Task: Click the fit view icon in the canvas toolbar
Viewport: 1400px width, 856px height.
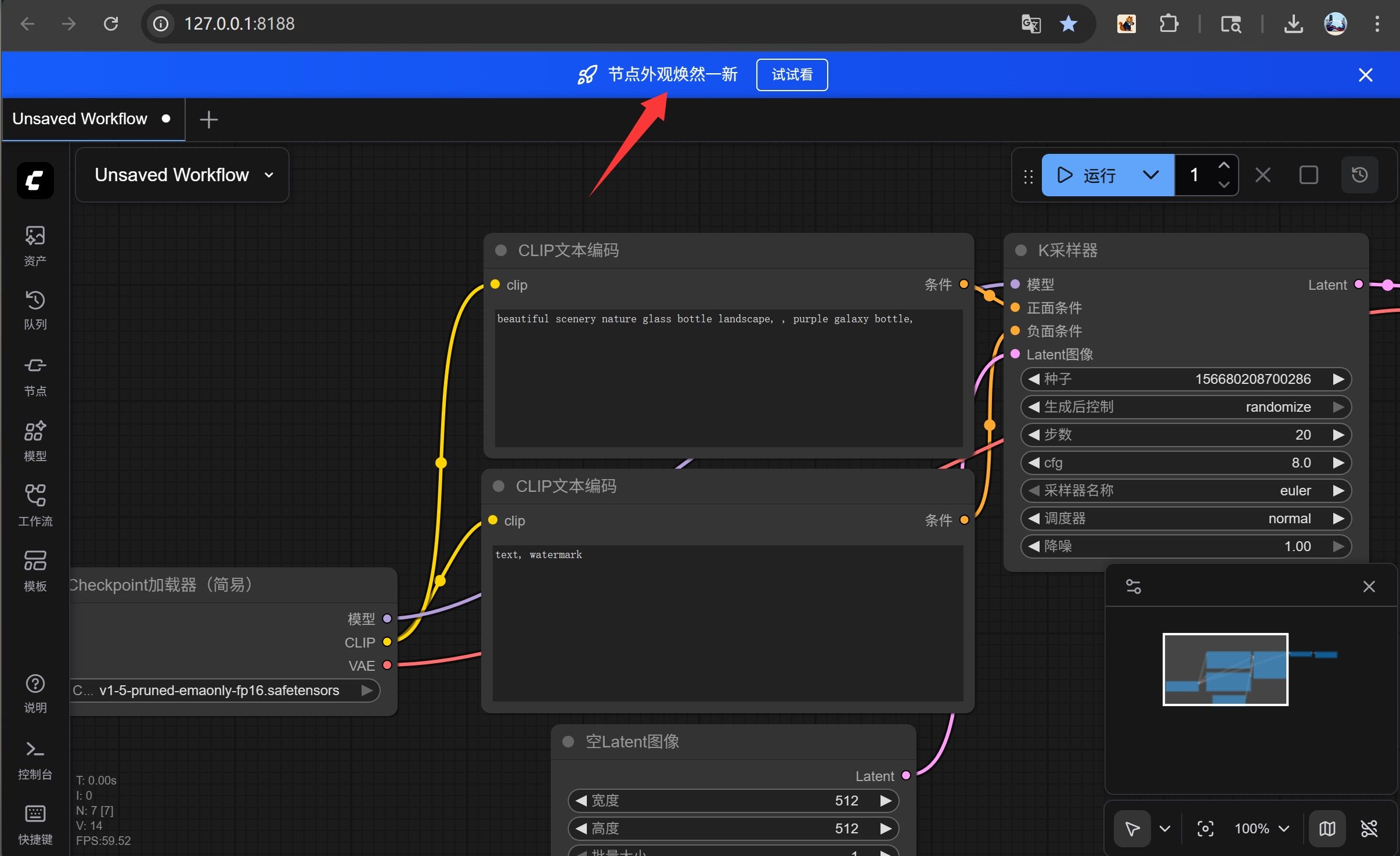Action: coord(1205,828)
